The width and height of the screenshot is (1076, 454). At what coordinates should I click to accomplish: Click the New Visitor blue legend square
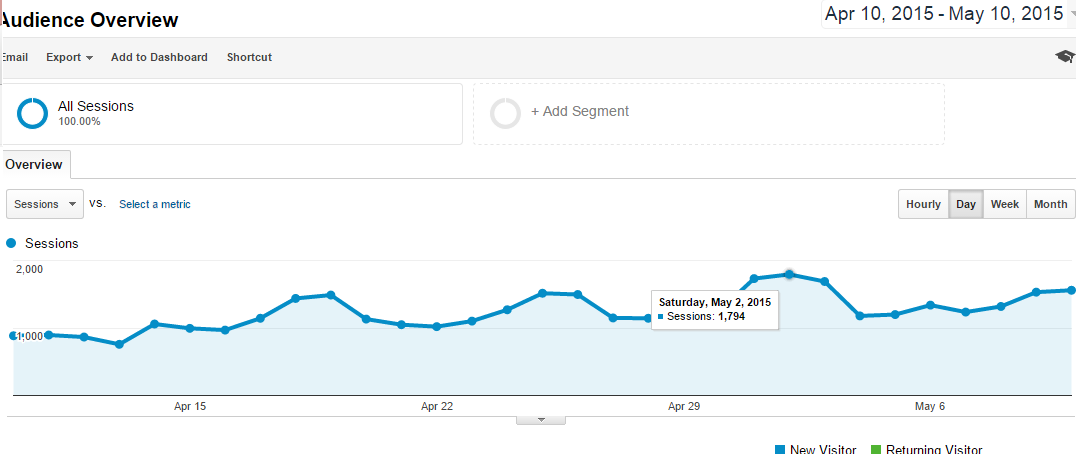point(780,450)
